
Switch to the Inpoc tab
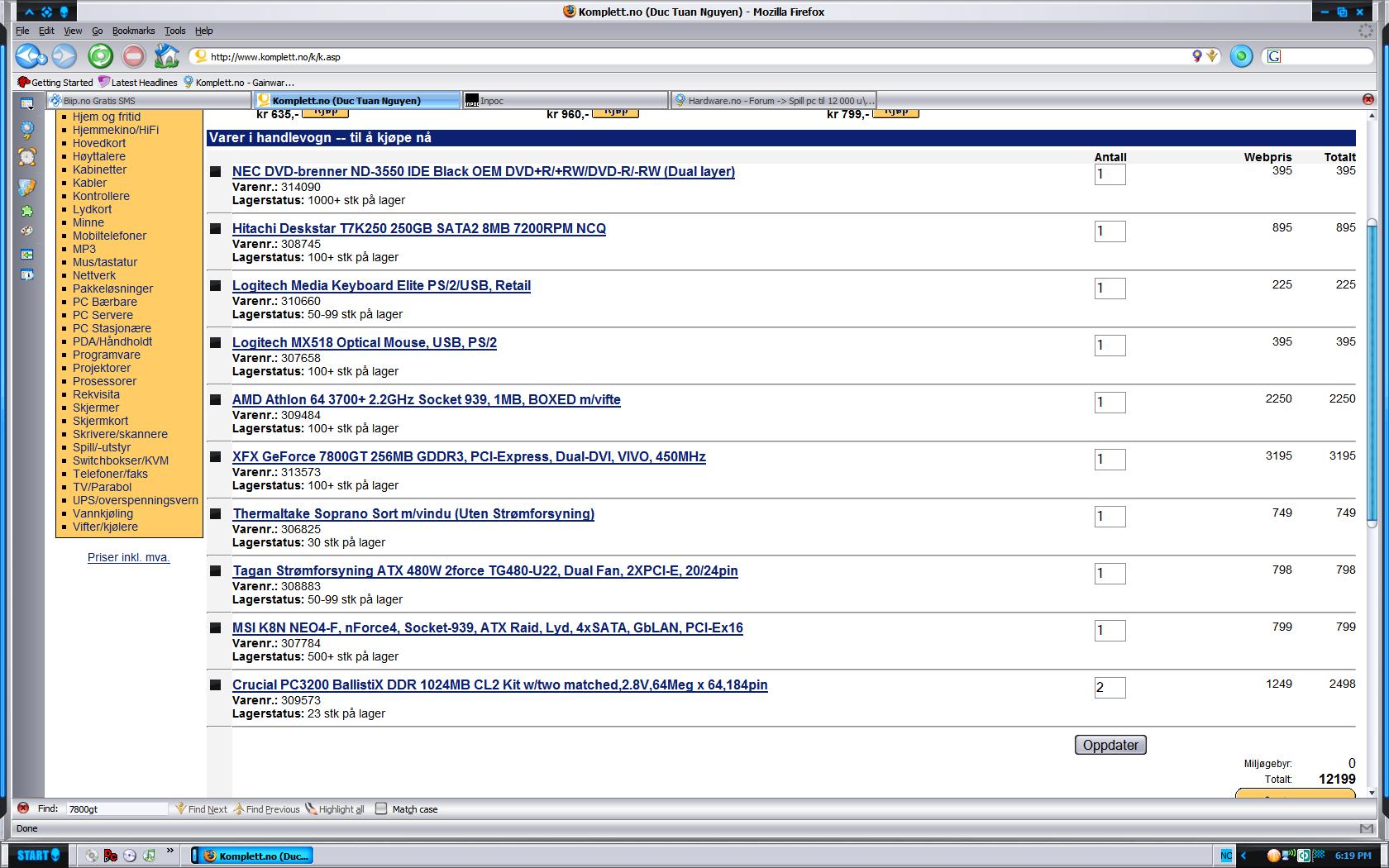pyautogui.click(x=566, y=100)
